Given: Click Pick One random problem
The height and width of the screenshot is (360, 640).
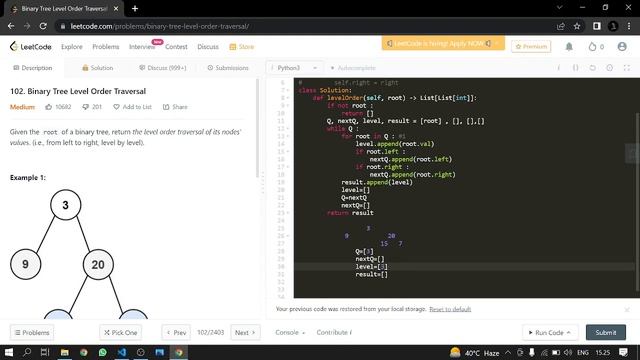Looking at the screenshot, I should click(120, 332).
